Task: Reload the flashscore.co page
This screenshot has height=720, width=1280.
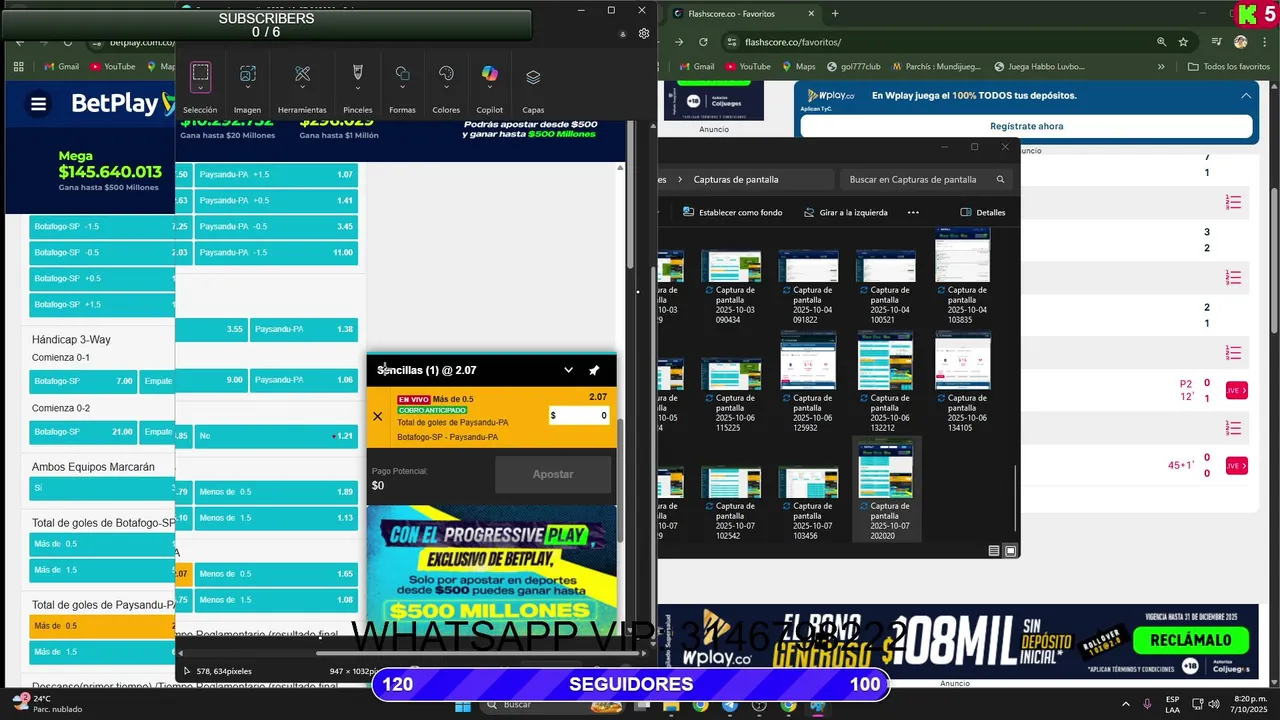Action: (703, 42)
